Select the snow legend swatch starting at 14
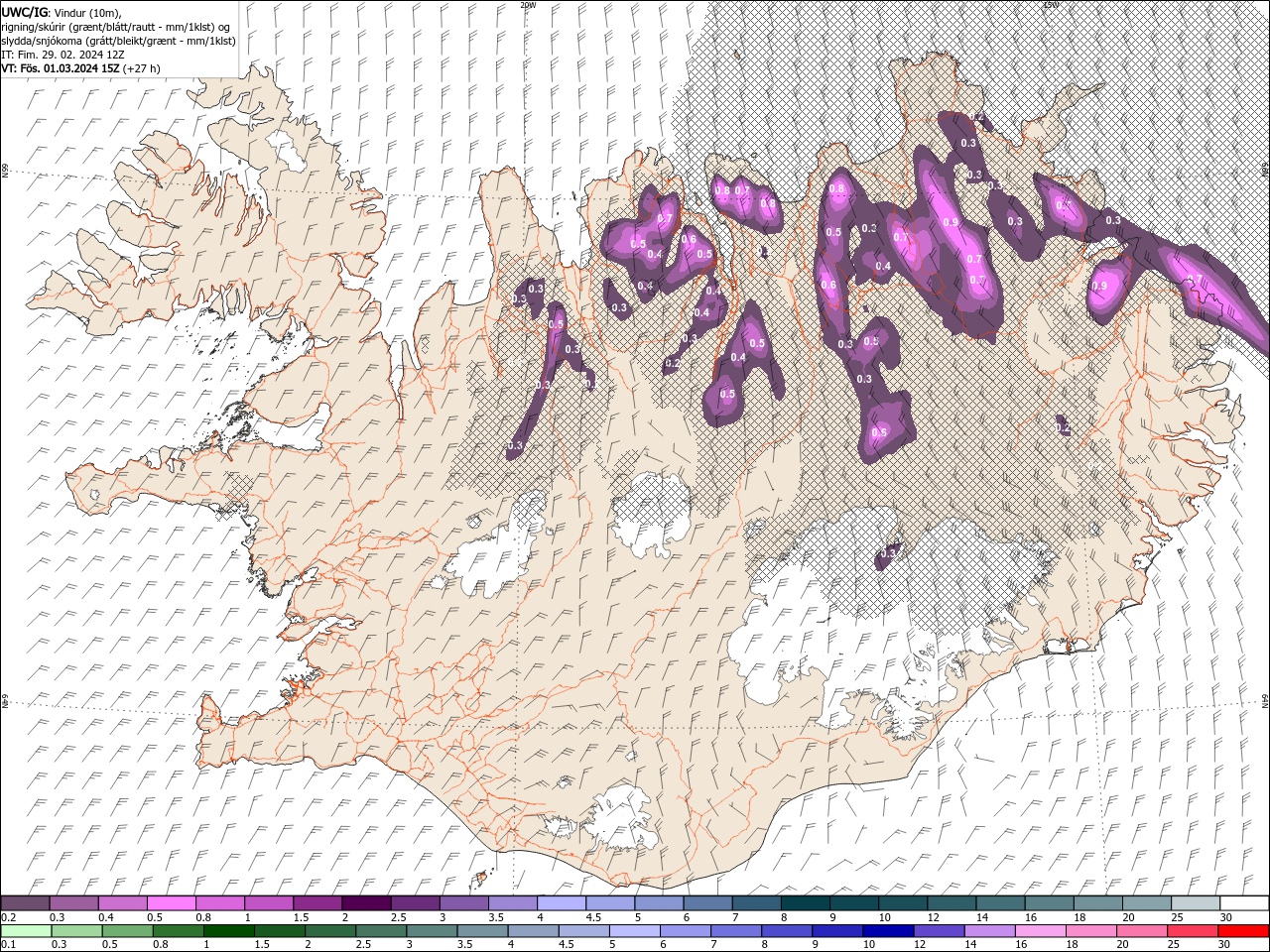 [998, 902]
